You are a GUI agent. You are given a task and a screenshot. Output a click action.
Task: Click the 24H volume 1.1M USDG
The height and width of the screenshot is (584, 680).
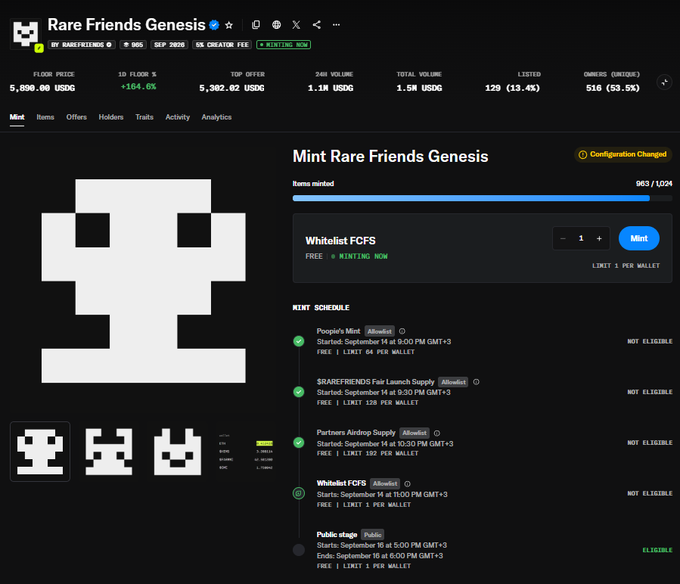coord(330,88)
